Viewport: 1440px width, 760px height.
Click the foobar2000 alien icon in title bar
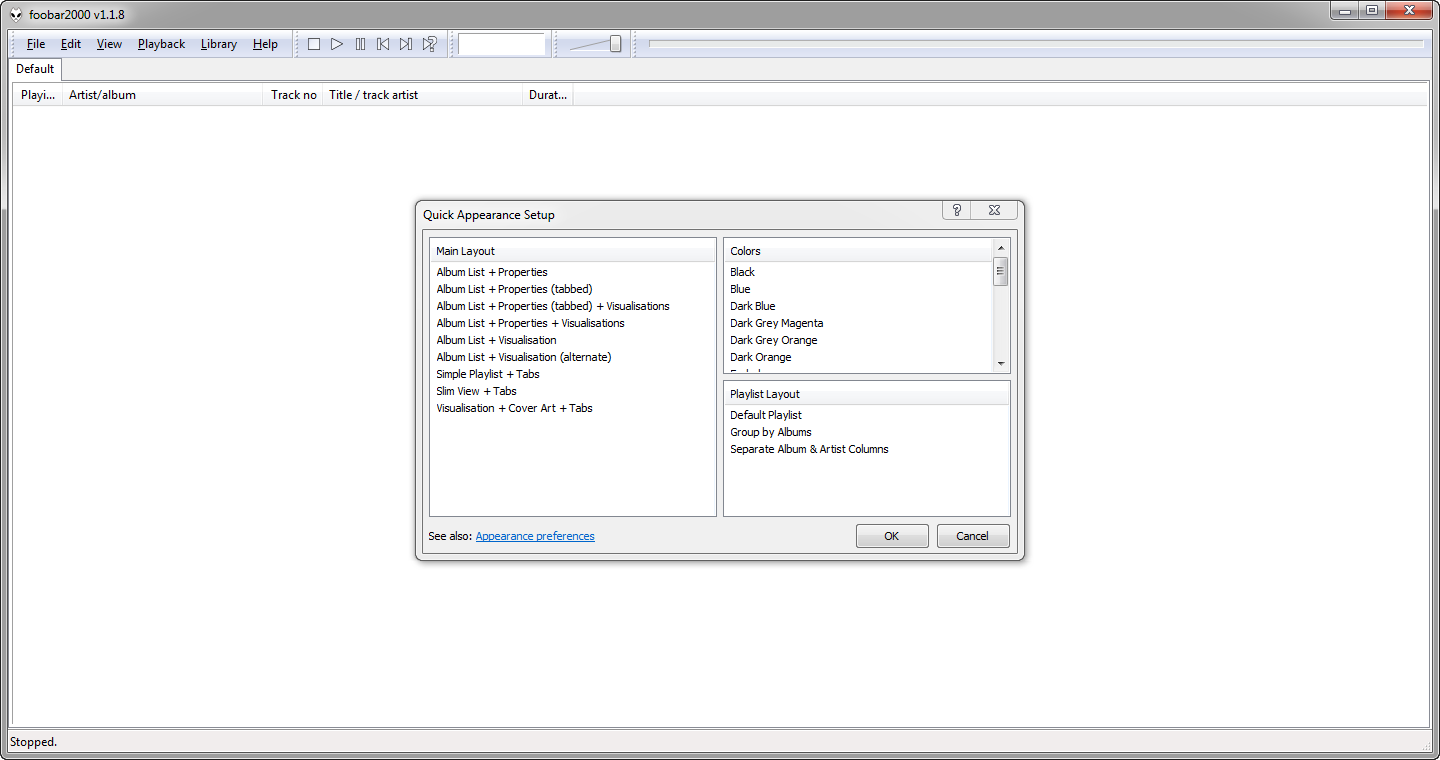(16, 14)
